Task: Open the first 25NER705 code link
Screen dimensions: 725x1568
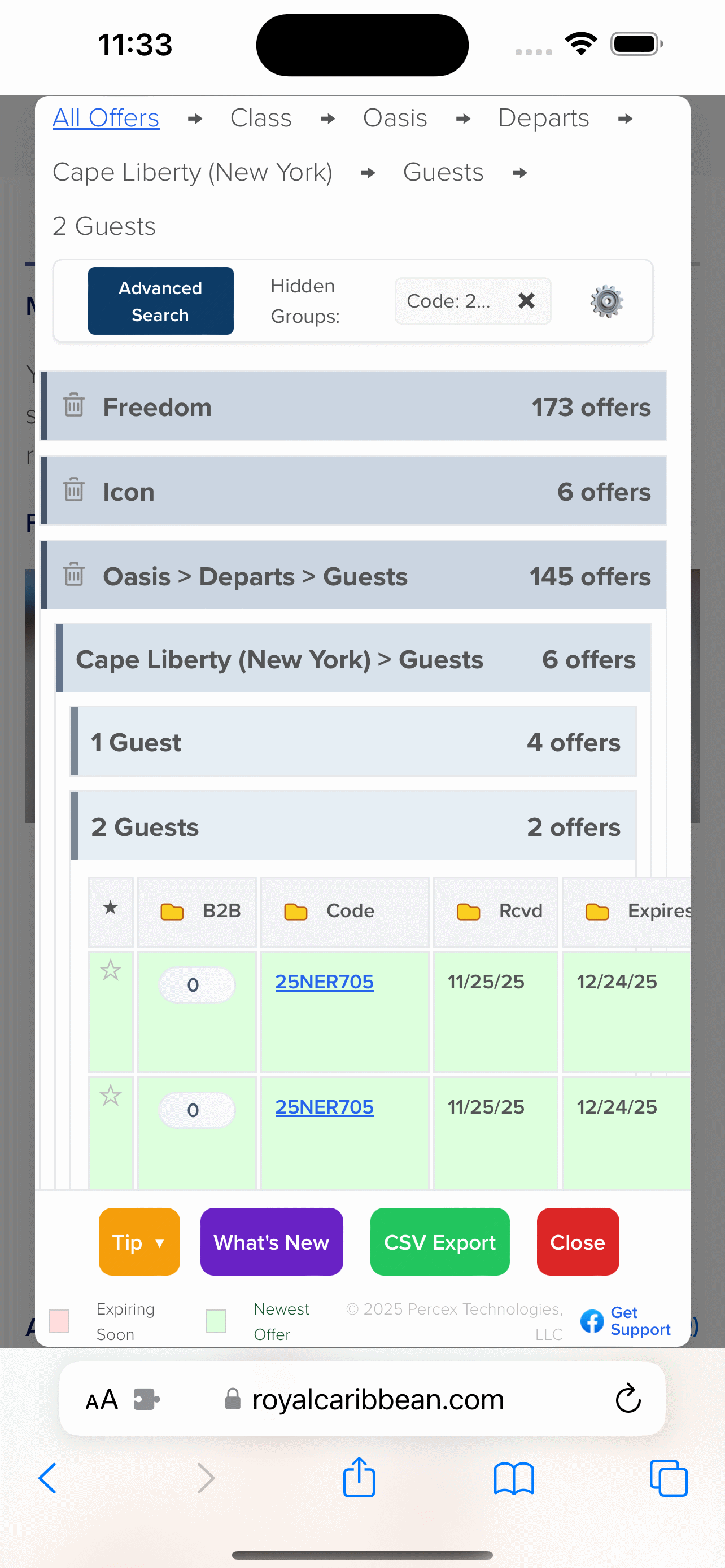Action: pos(325,982)
